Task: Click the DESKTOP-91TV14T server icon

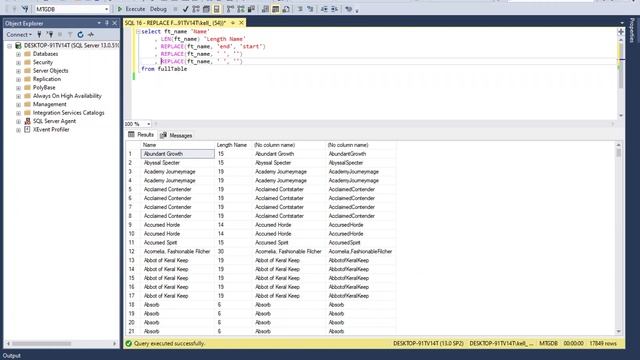Action: [18, 45]
